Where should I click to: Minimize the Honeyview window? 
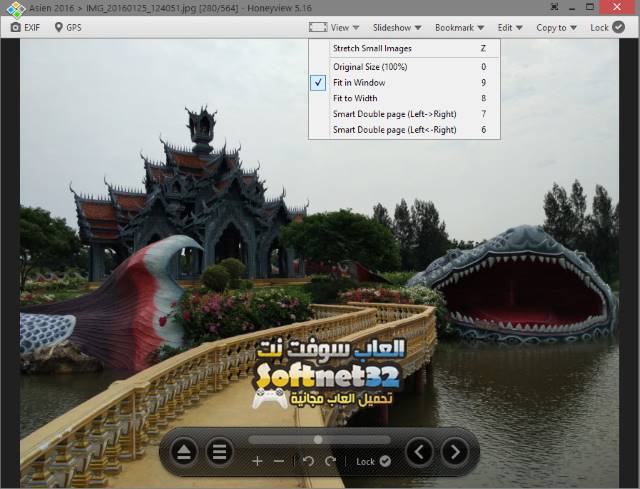[572, 7]
